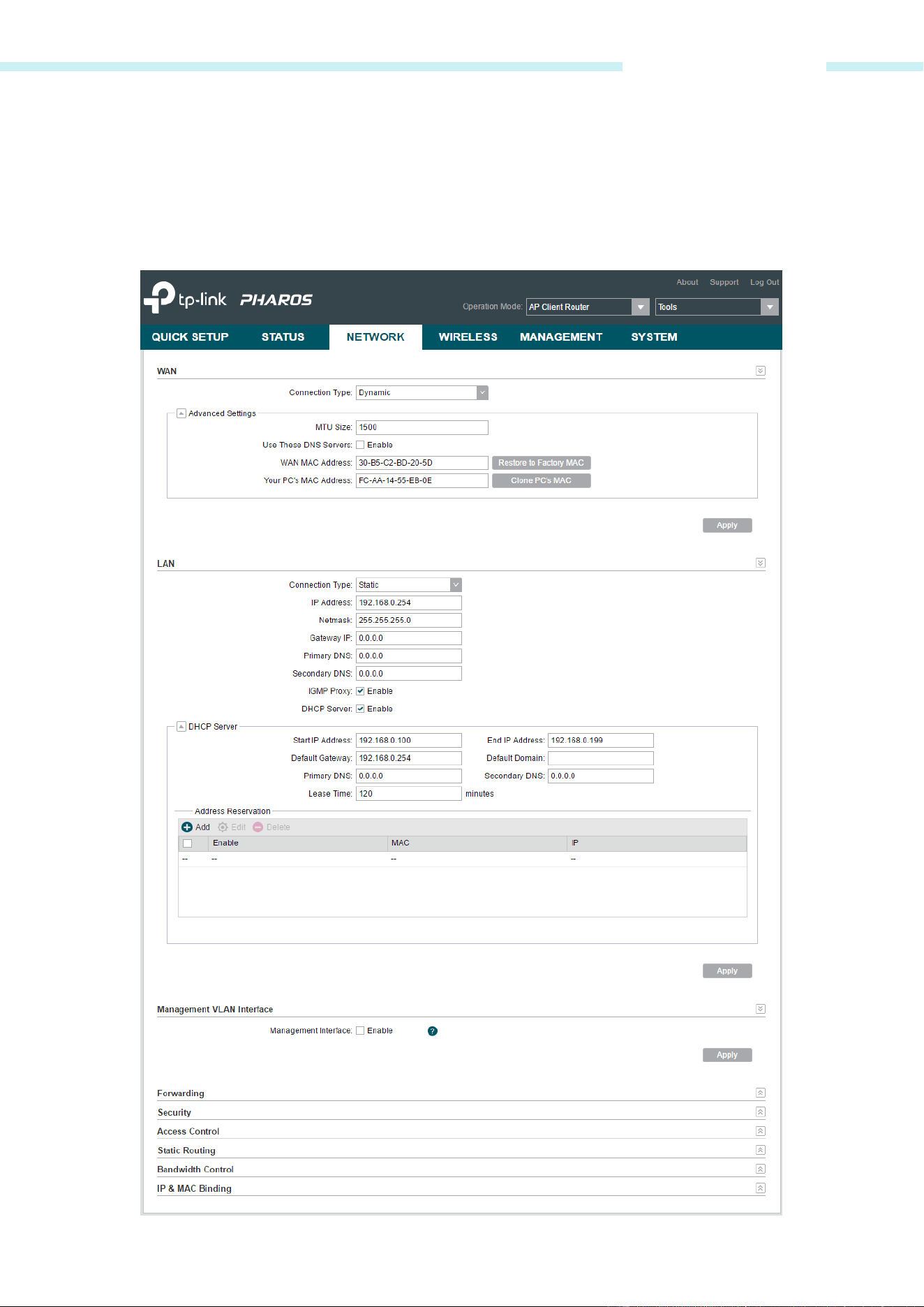Screen dimensions: 924x1307
Task: Collapse the LAN section arrow icon
Action: (x=761, y=563)
